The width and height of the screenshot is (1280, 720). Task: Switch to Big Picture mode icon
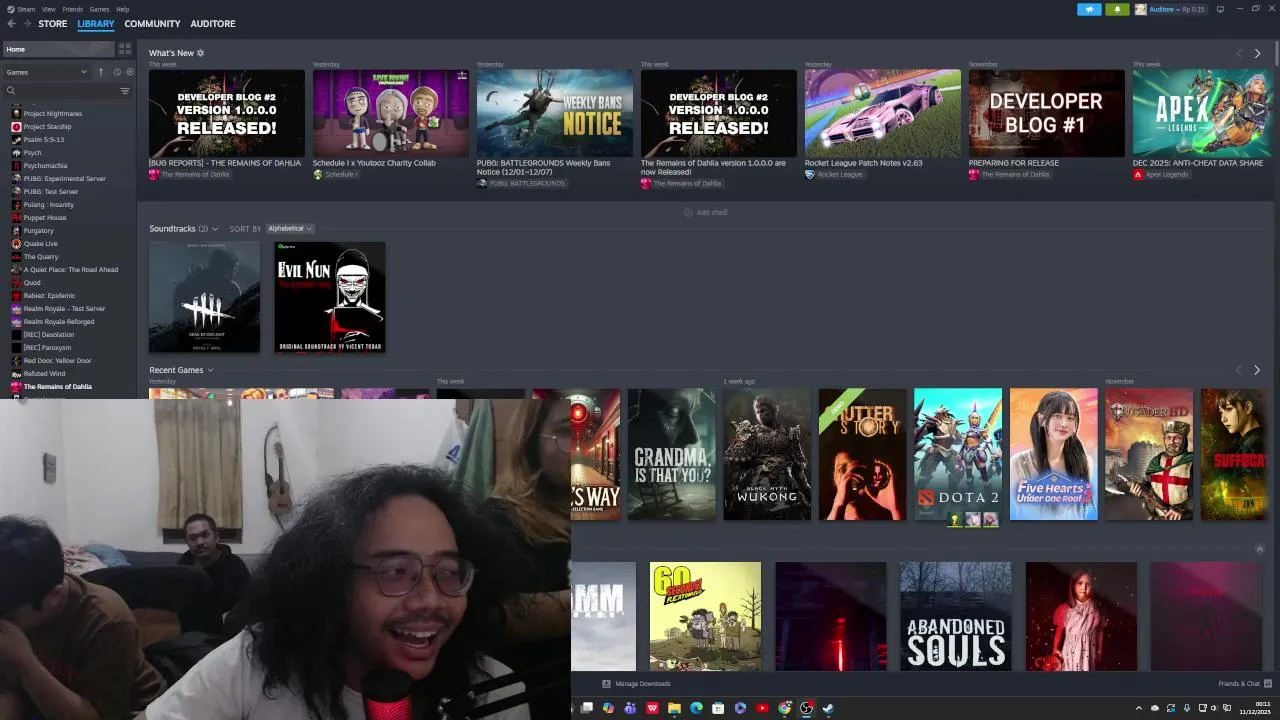click(x=1221, y=9)
